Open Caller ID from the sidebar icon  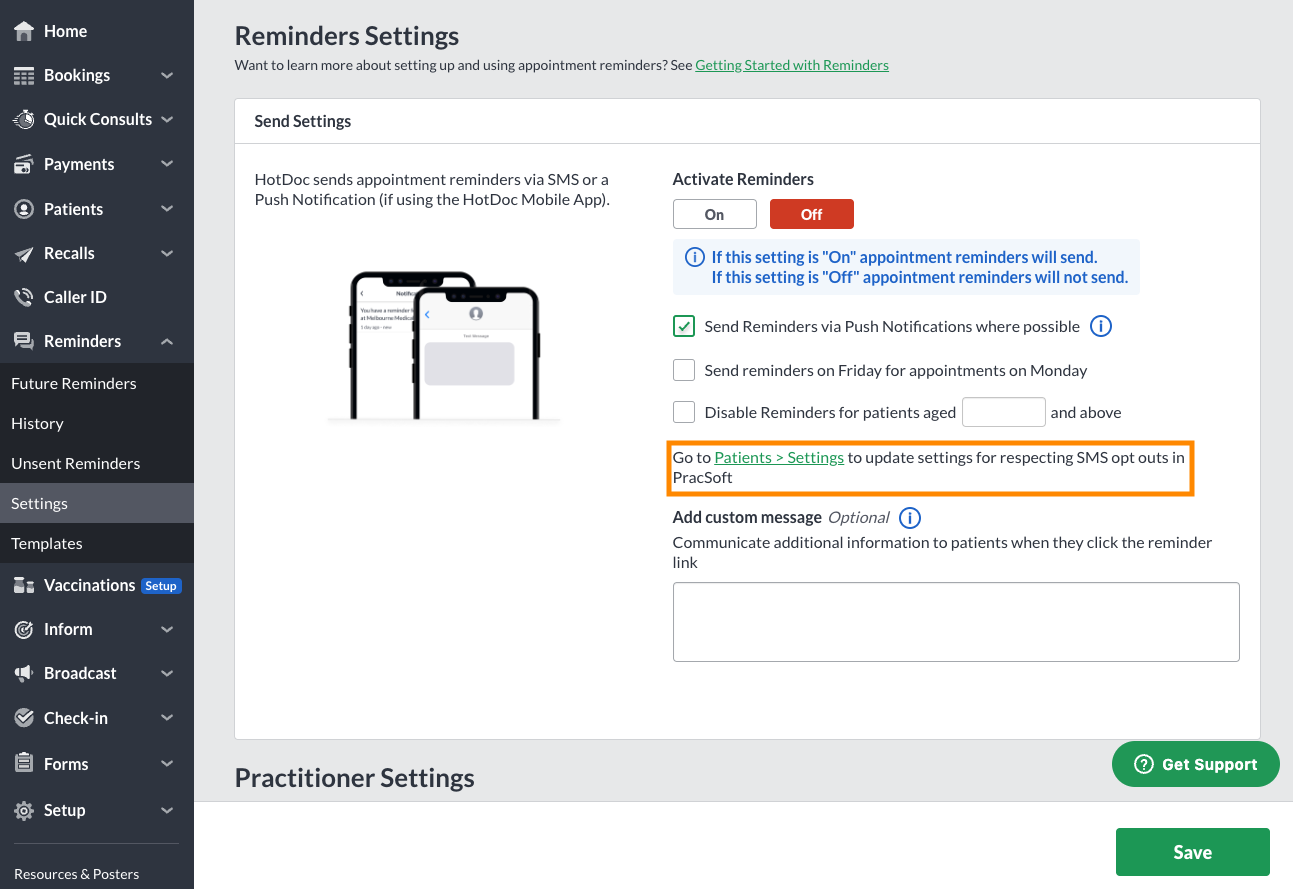coord(23,297)
